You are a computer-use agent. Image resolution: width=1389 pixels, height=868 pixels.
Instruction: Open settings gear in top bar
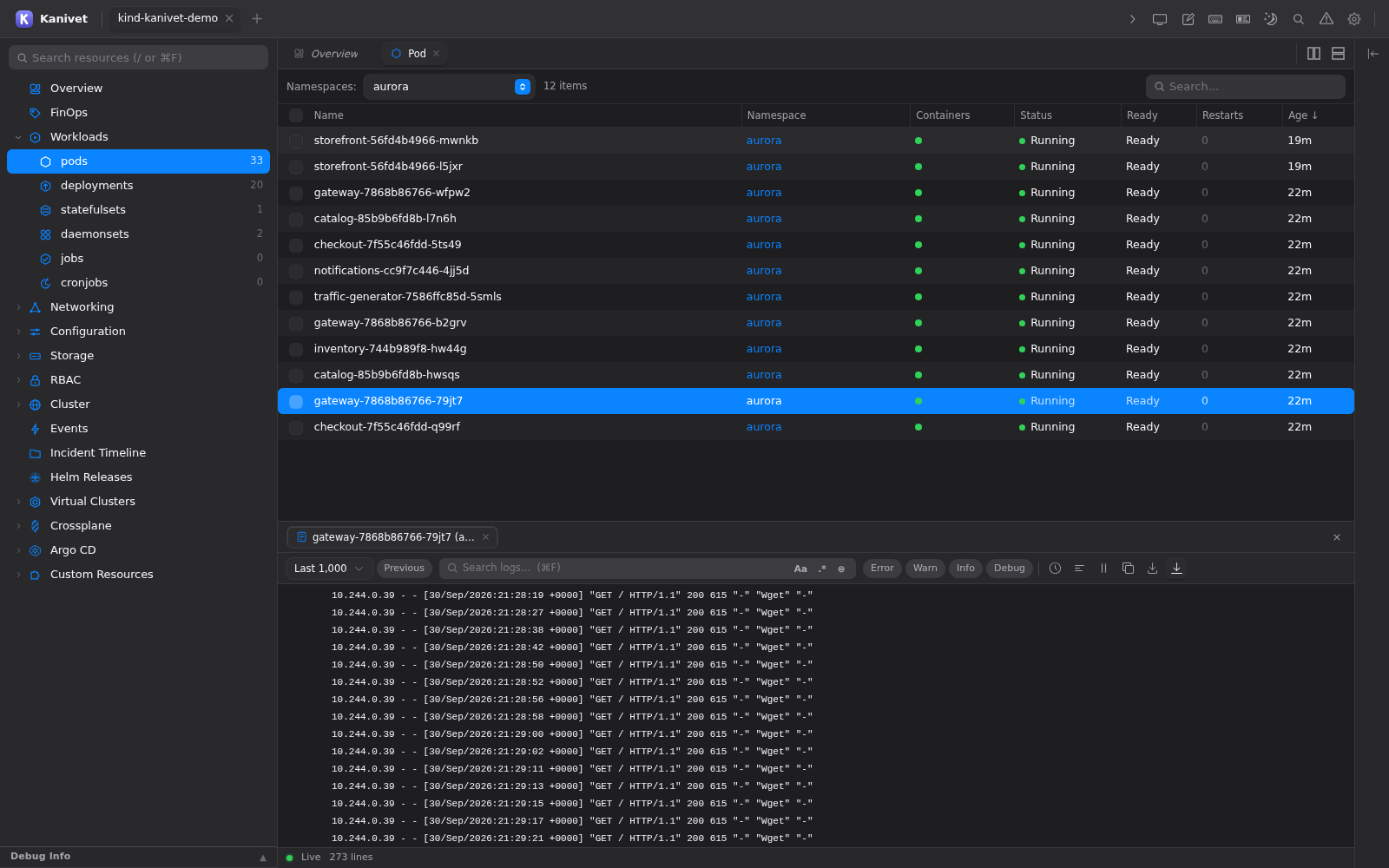[1354, 19]
